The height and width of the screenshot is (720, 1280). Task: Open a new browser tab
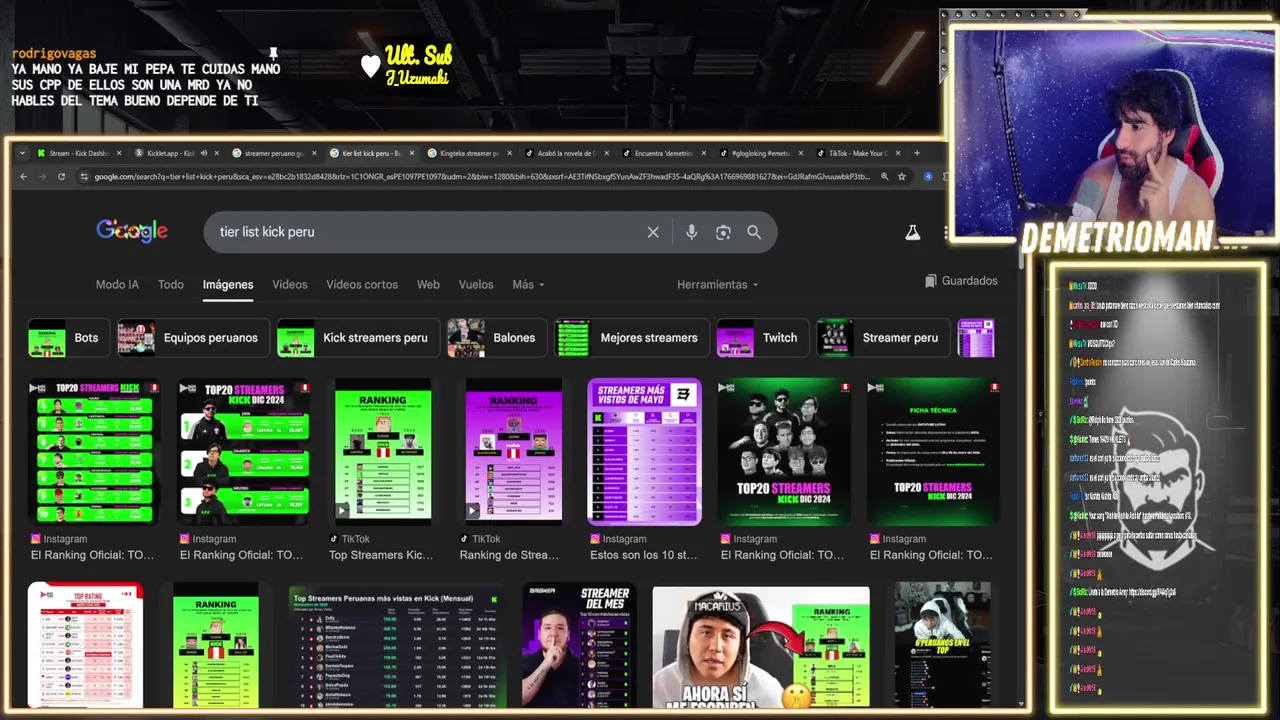pyautogui.click(x=916, y=153)
